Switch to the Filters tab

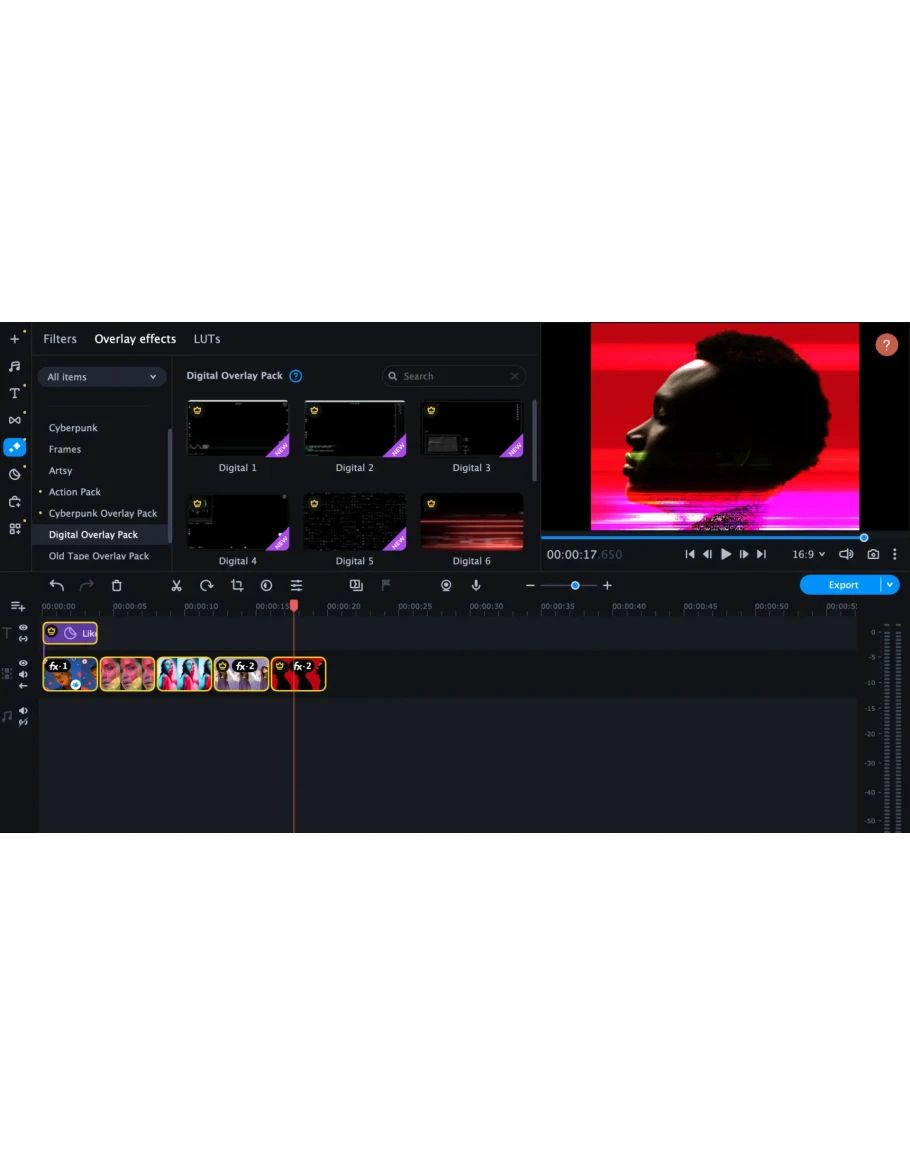60,339
